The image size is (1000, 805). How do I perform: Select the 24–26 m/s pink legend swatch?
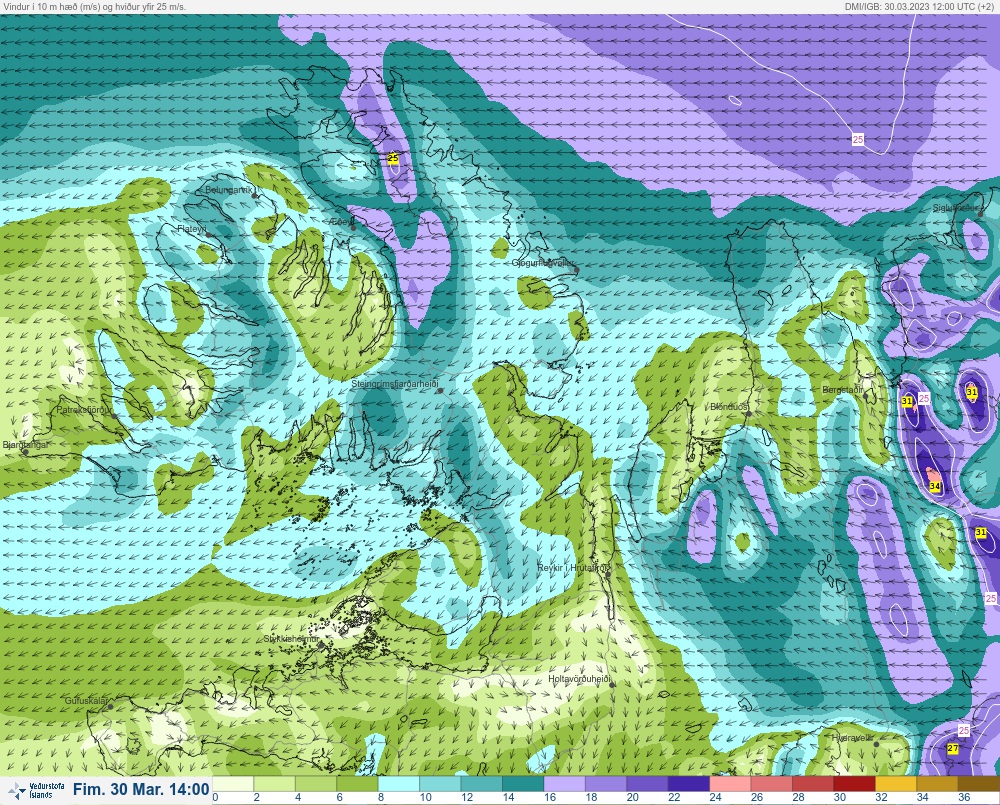point(730,783)
